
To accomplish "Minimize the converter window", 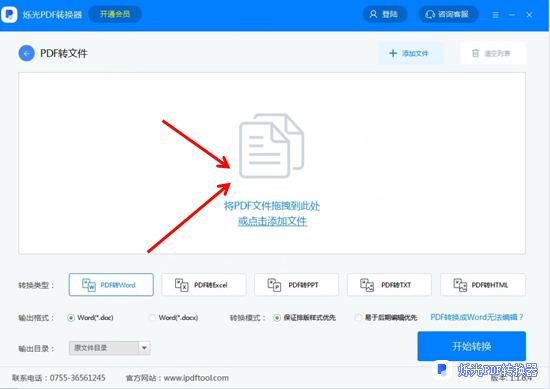I will (512, 15).
